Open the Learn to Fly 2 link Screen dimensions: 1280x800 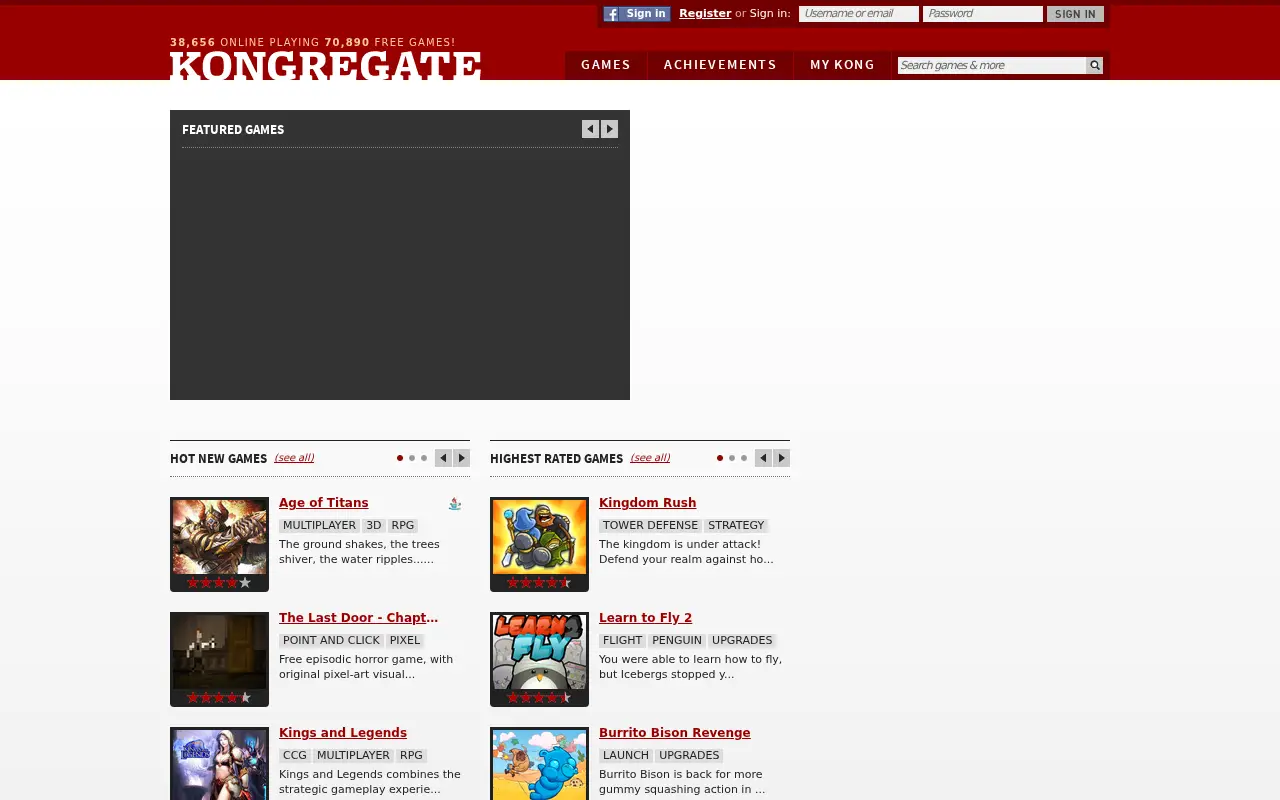click(646, 618)
